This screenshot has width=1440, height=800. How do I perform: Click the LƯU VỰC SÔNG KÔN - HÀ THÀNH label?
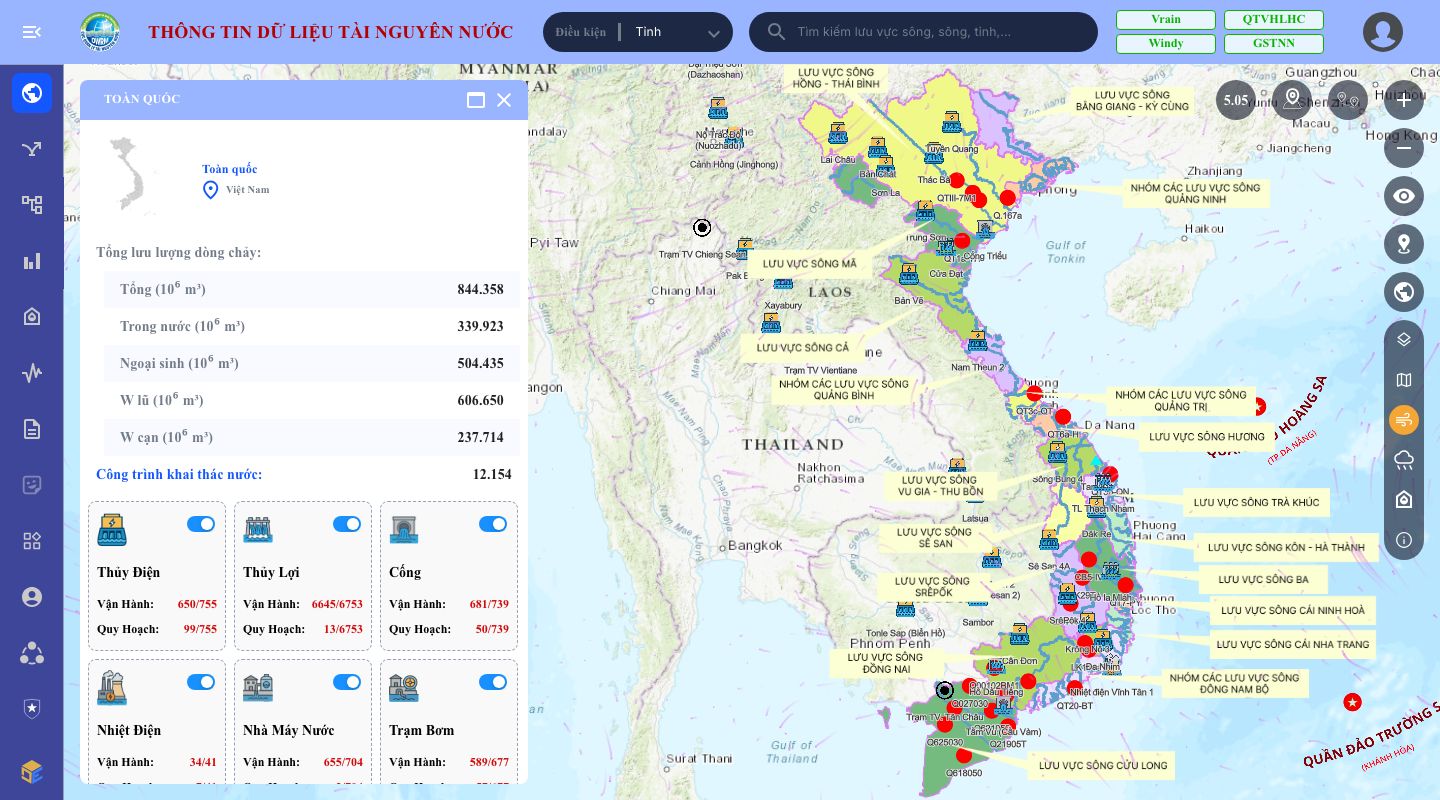click(1286, 548)
